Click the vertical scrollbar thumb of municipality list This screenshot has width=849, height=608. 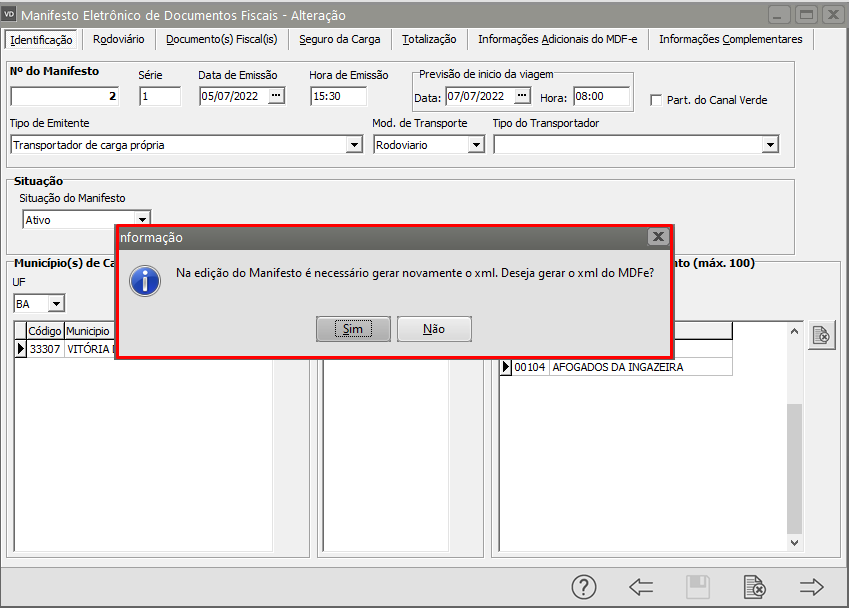794,468
